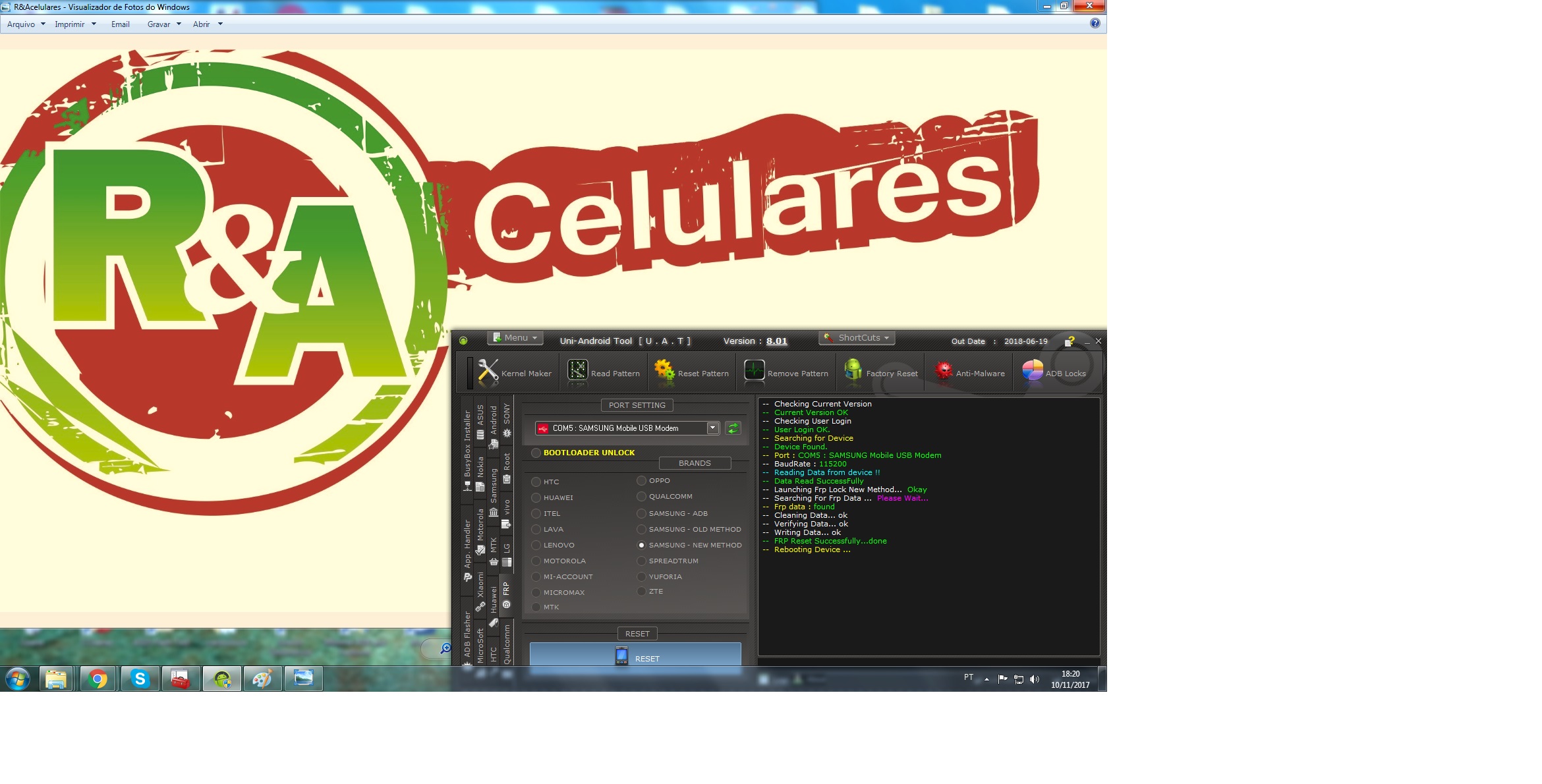1542x784 pixels.
Task: Show hidden system tray icons
Action: [986, 679]
